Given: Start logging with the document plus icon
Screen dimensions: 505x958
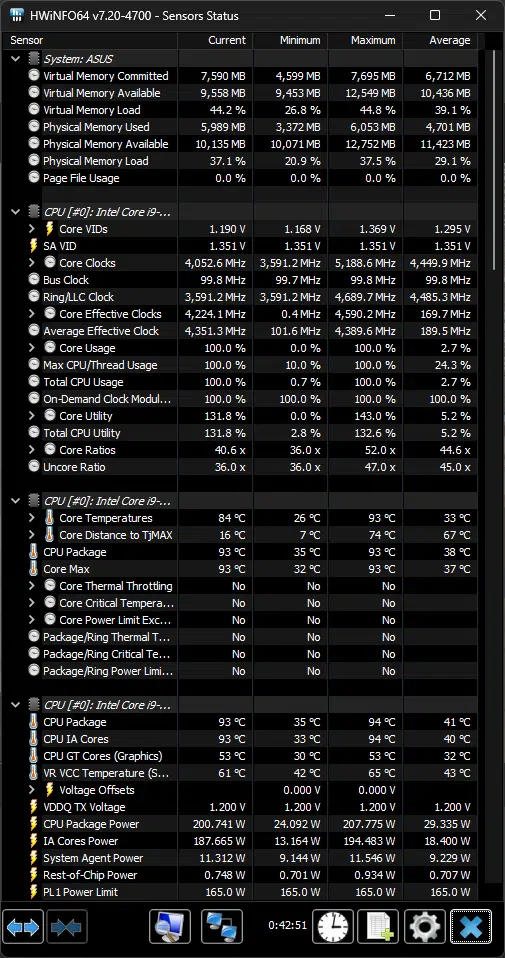Looking at the screenshot, I should (378, 927).
